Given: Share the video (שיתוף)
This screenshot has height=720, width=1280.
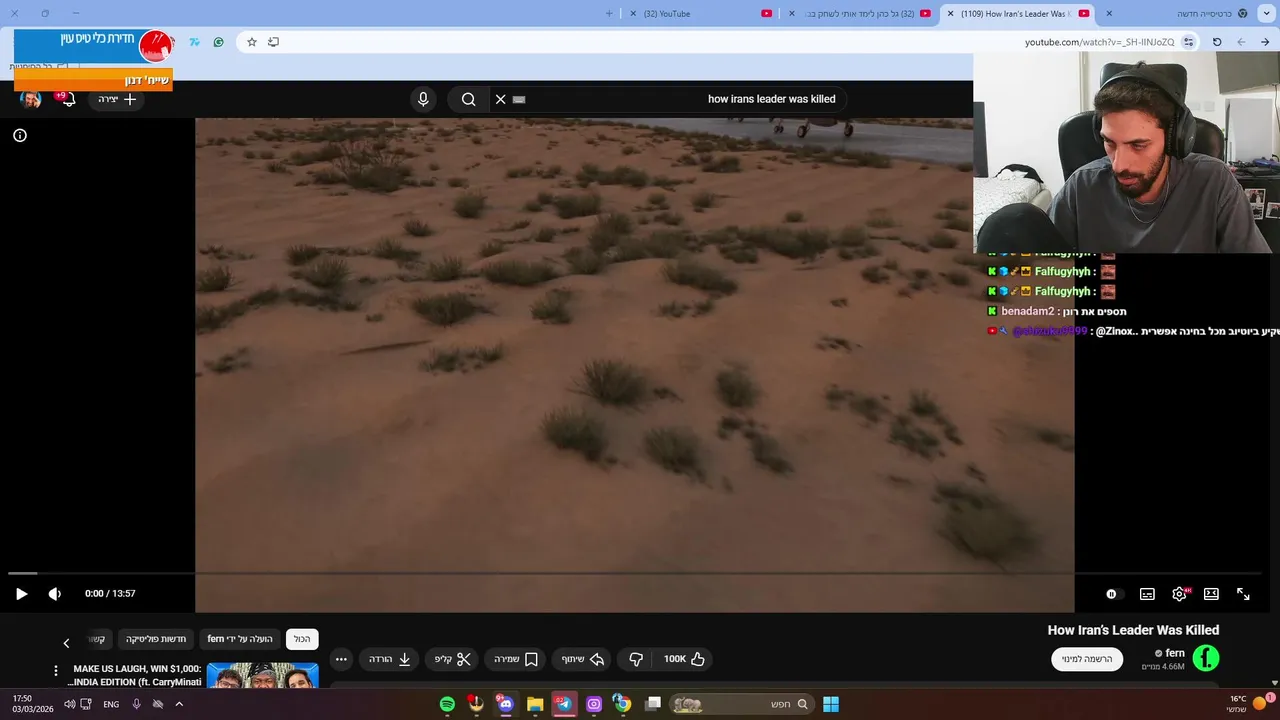Looking at the screenshot, I should click(x=582, y=659).
